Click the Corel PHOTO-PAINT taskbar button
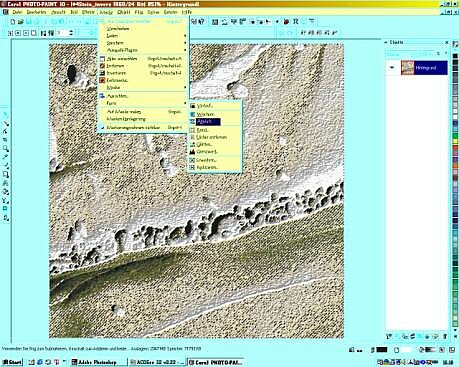This screenshot has height=367, width=459. [x=216, y=362]
